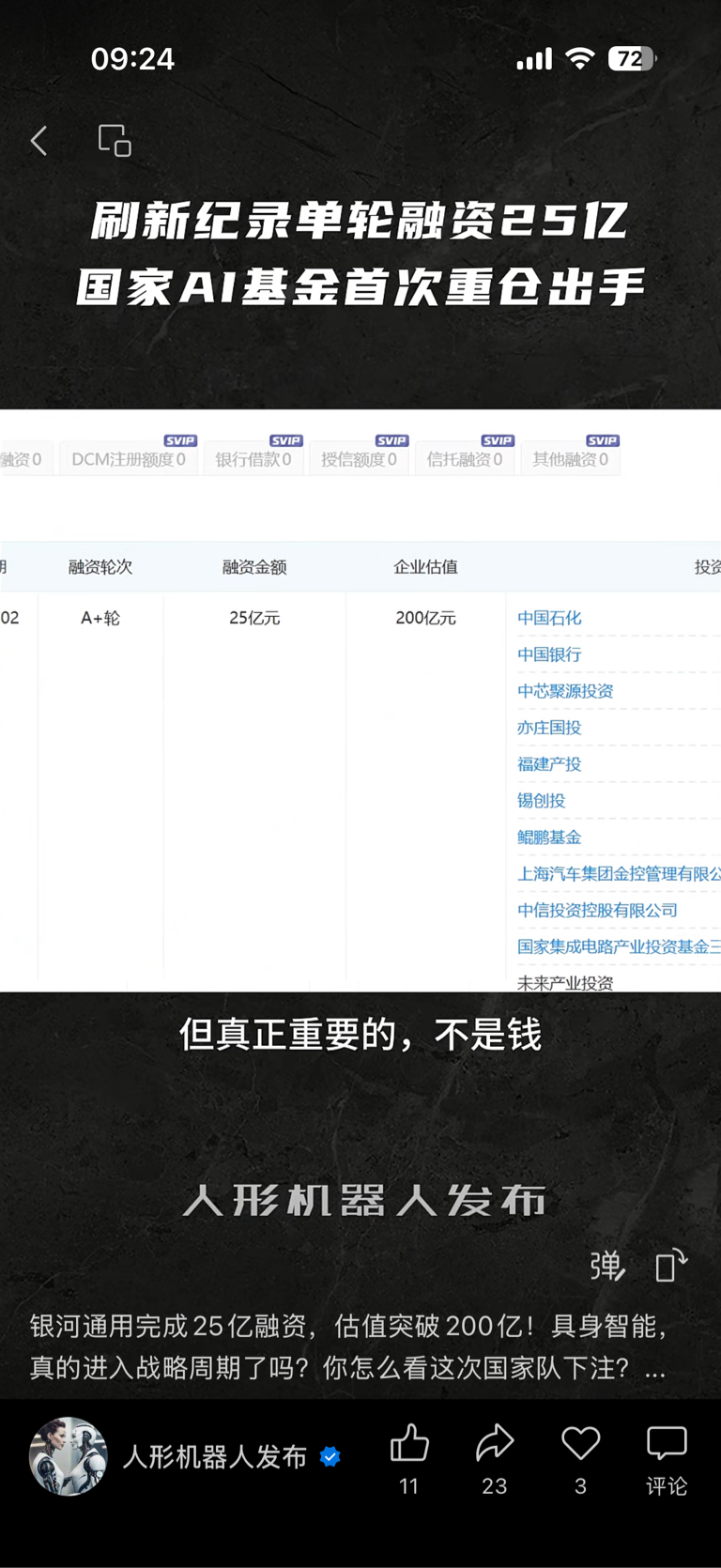This screenshot has height=1568, width=721.
Task: Open the 中国石化 investor link
Action: tap(549, 618)
